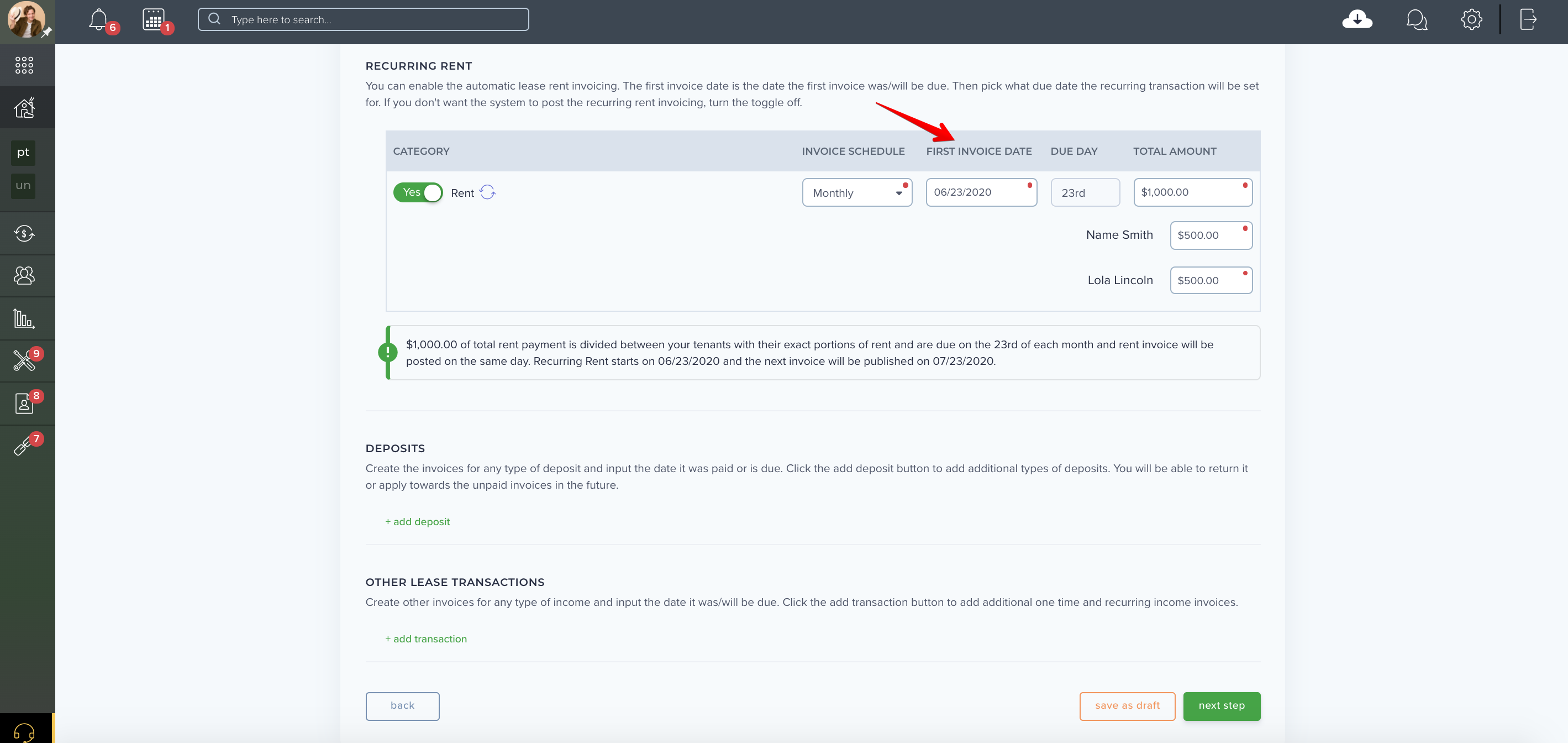Click the 'save as draft' button

click(x=1127, y=706)
